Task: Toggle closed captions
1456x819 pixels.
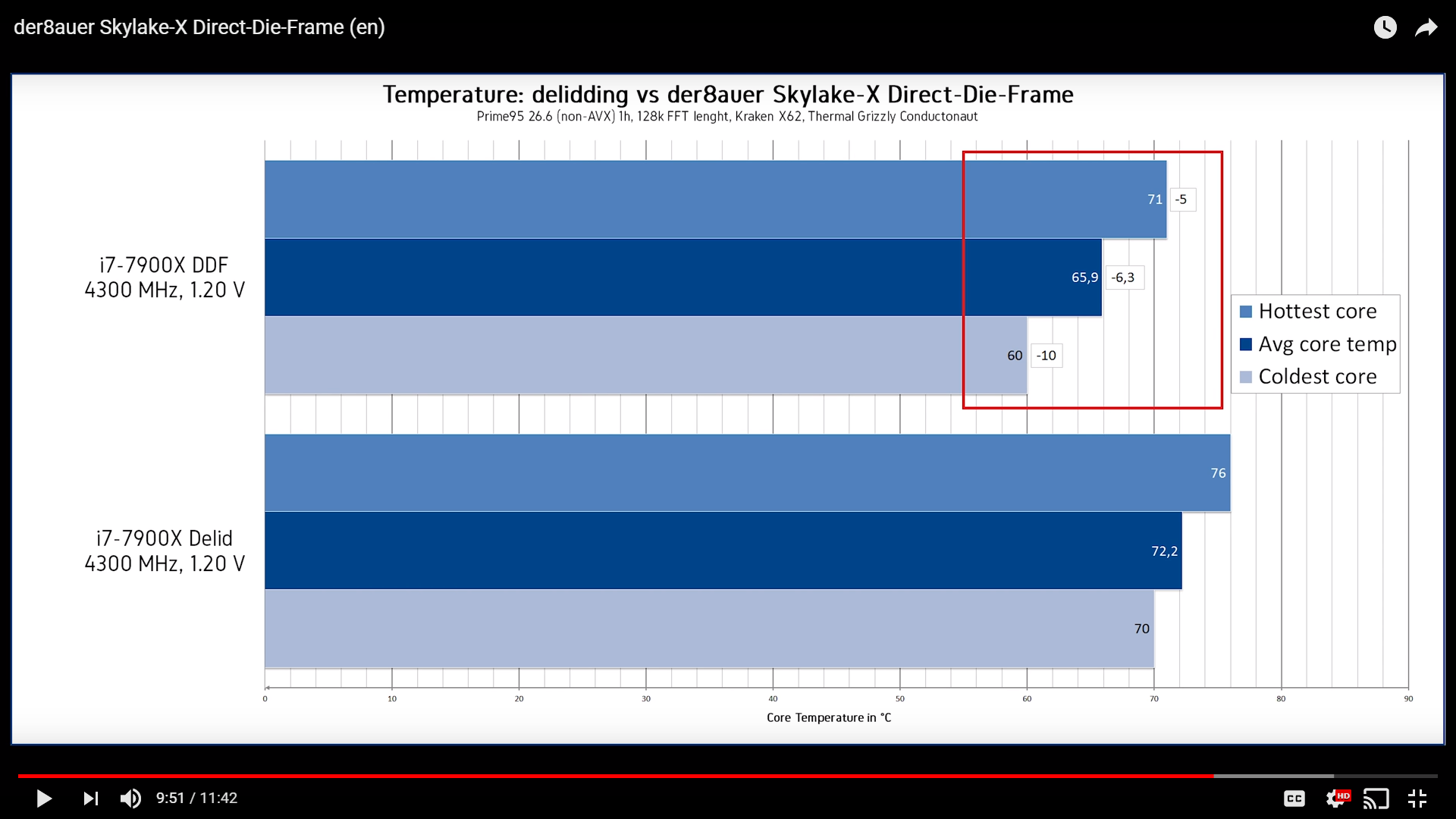Action: pos(1294,799)
